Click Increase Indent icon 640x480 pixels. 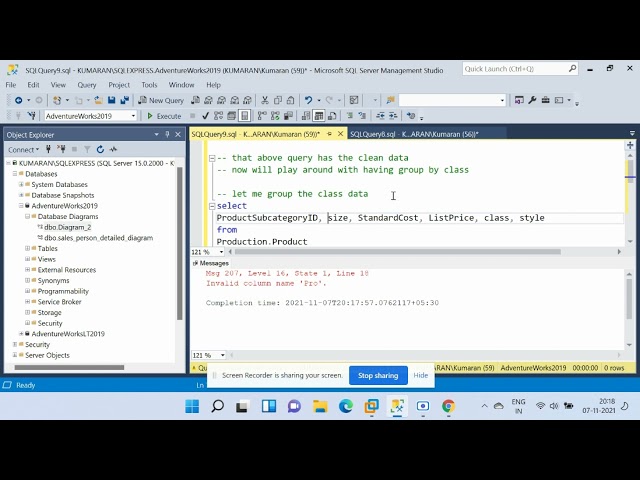click(393, 116)
